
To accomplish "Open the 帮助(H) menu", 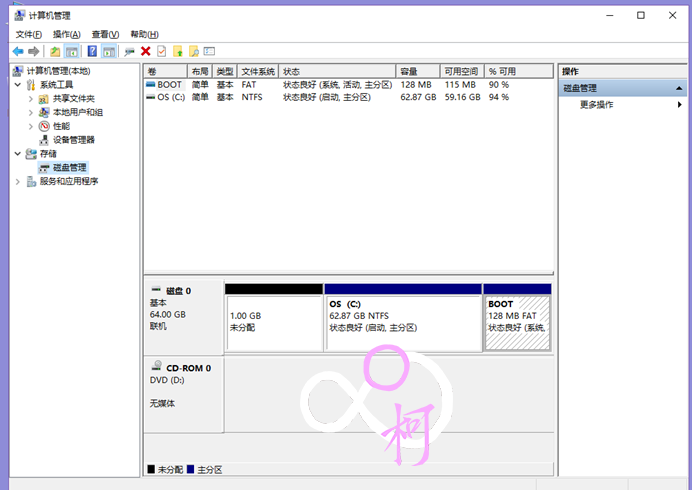I will pyautogui.click(x=144, y=34).
